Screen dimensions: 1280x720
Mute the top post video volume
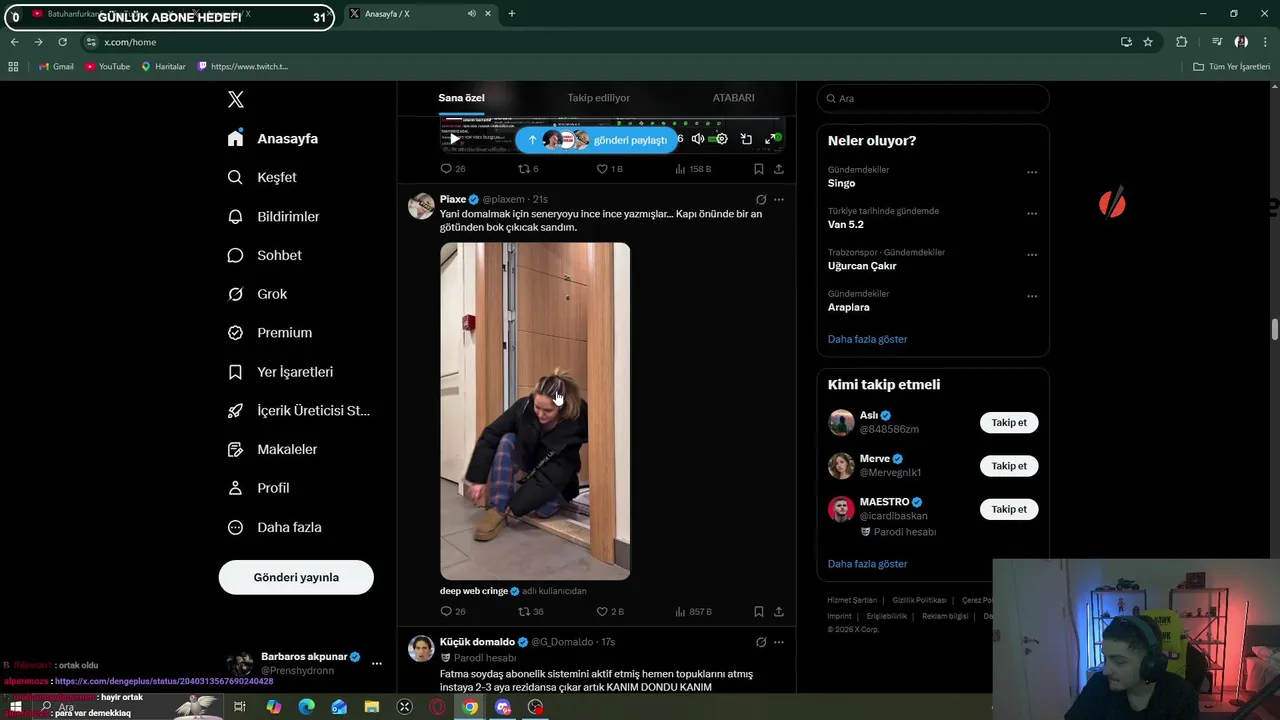tap(698, 139)
